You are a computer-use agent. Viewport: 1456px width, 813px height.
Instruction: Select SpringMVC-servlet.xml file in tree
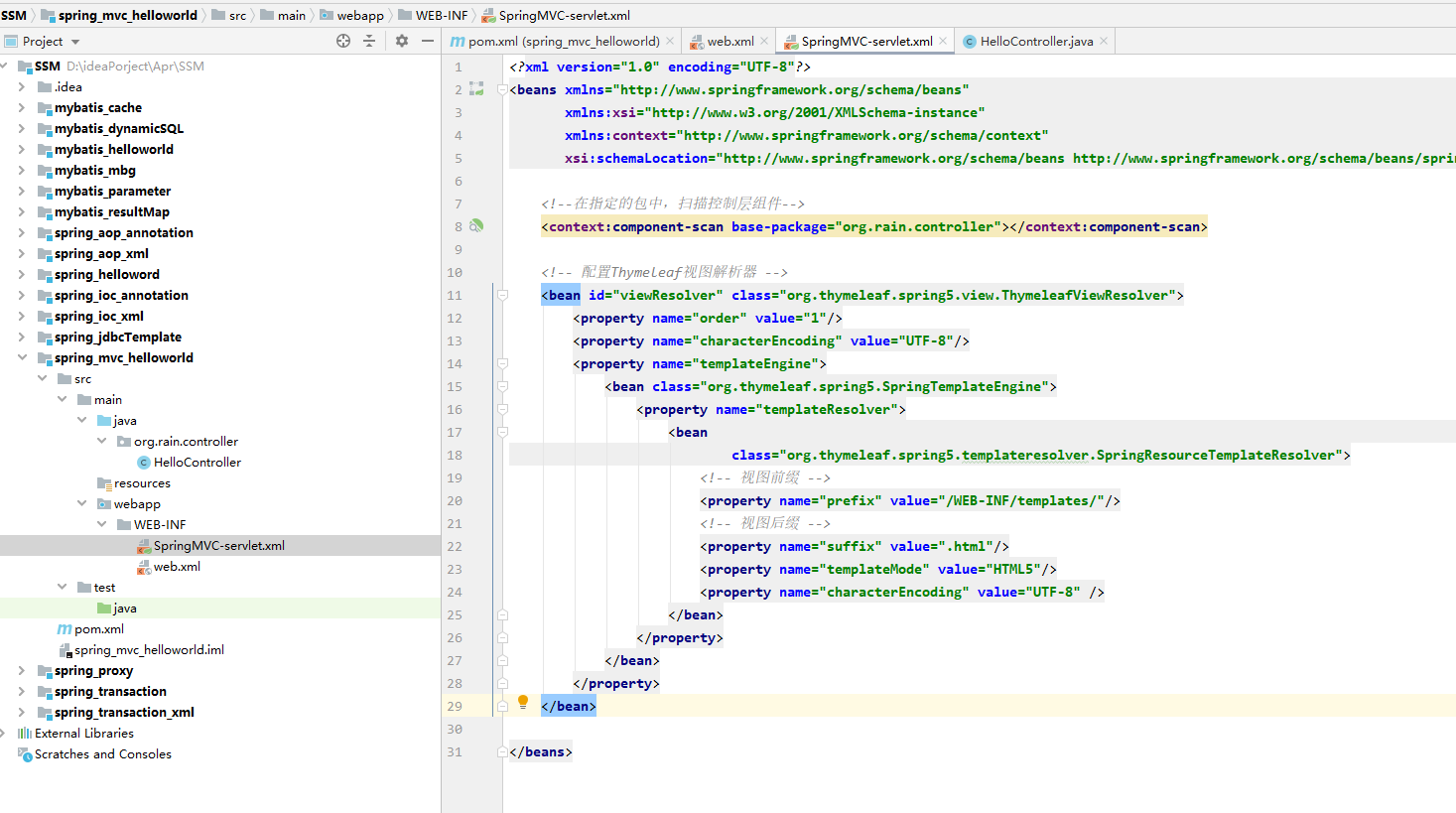click(219, 545)
